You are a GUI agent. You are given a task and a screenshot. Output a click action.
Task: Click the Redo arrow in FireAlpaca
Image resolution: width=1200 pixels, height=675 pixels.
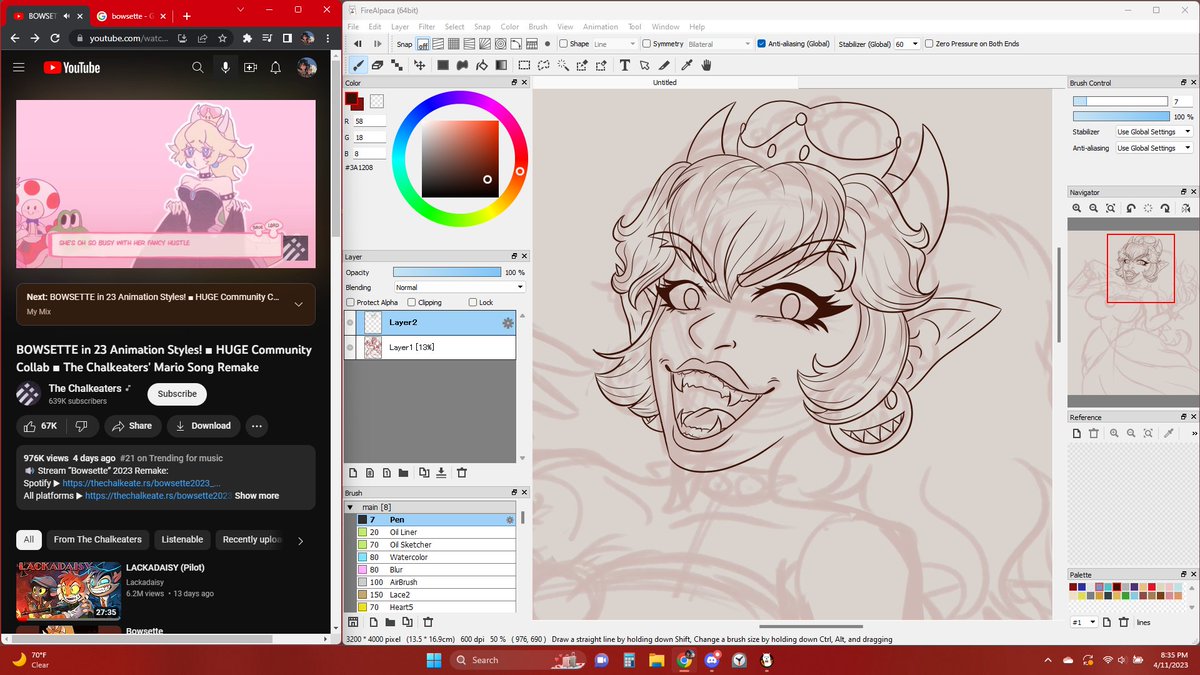(378, 44)
